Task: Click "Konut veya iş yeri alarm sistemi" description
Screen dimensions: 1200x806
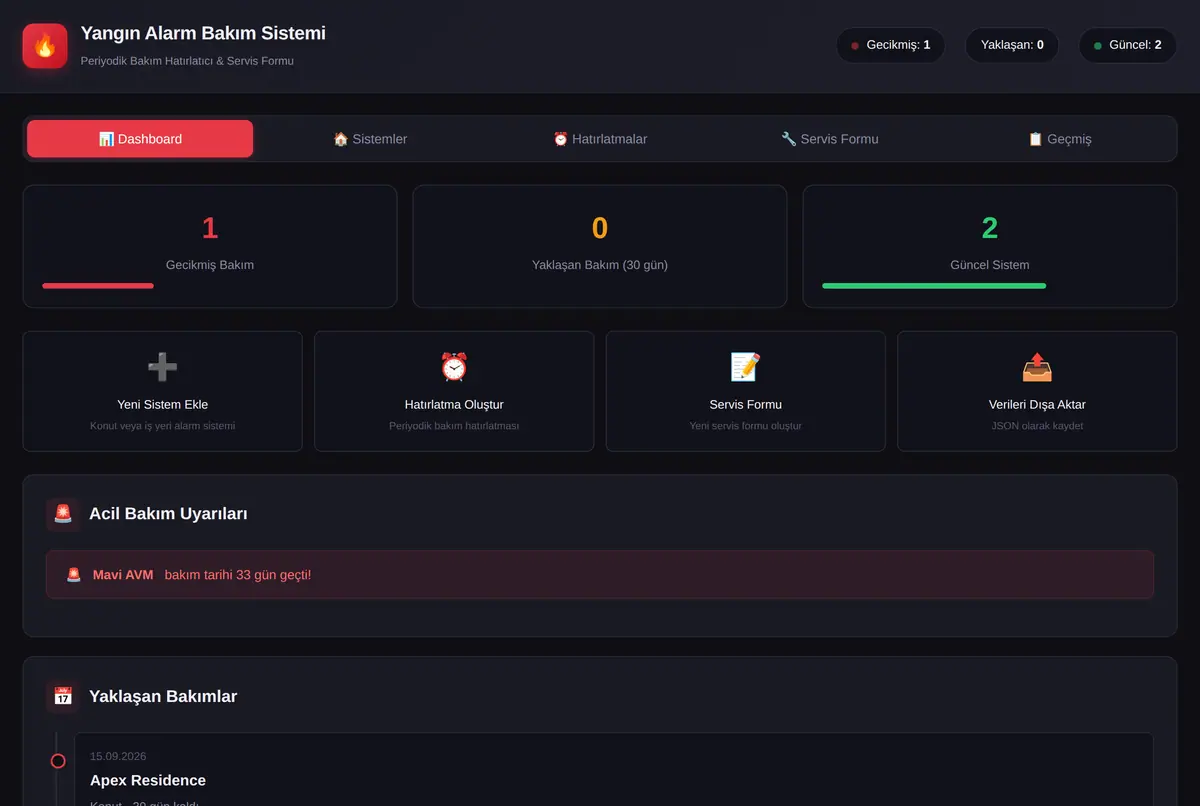Action: 162,426
